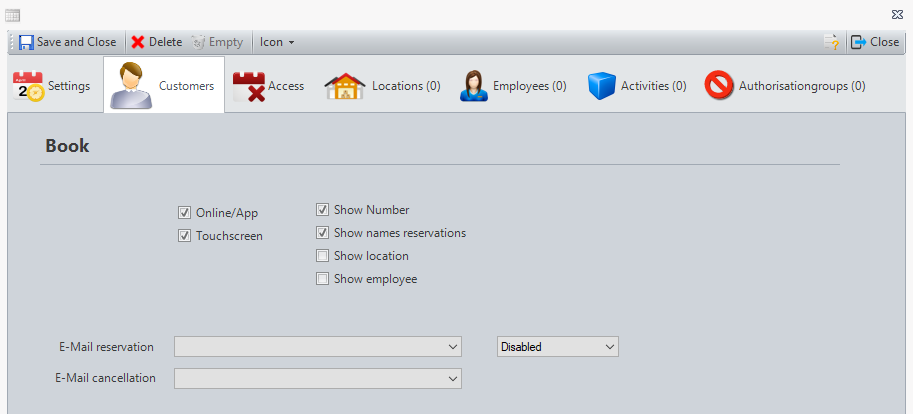Click the blue cube Activities icon
Screen dimensions: 913x414
click(x=600, y=86)
